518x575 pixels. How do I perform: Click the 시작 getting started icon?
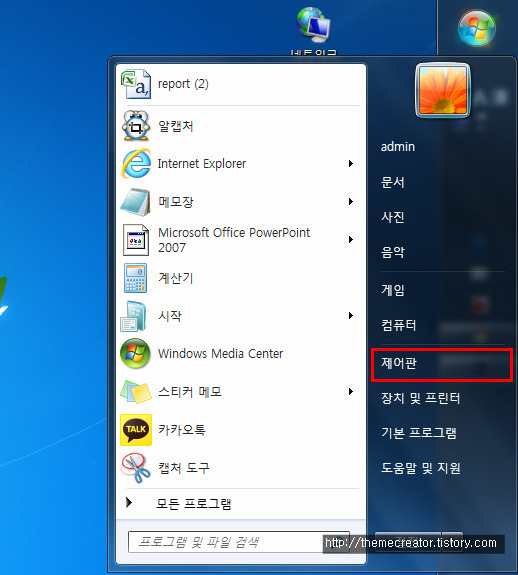coord(134,316)
